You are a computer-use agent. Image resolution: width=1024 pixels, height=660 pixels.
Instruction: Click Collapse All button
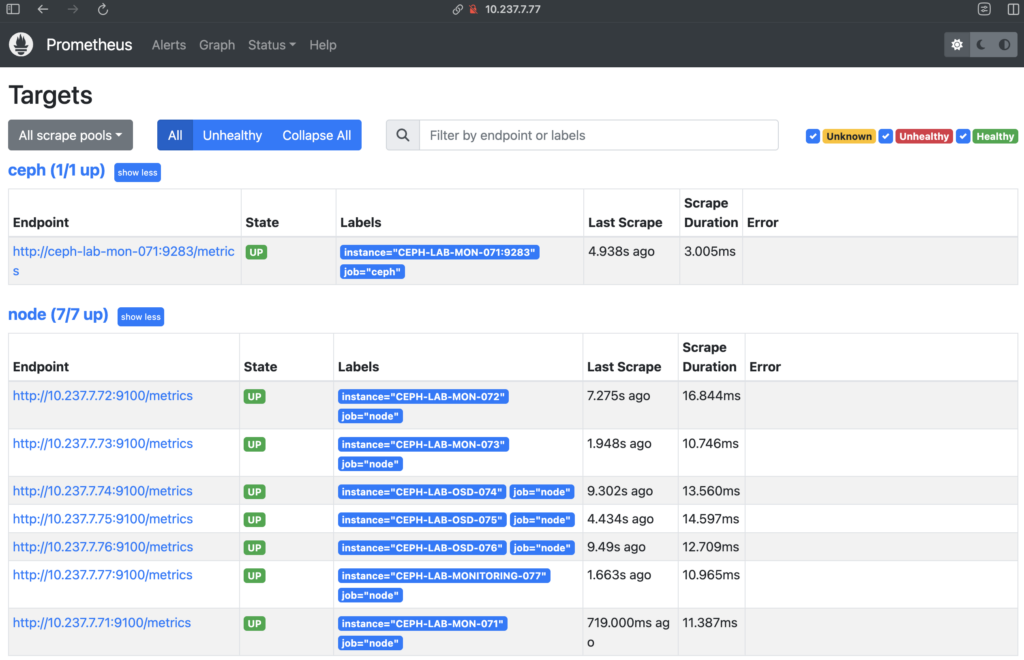tap(317, 135)
